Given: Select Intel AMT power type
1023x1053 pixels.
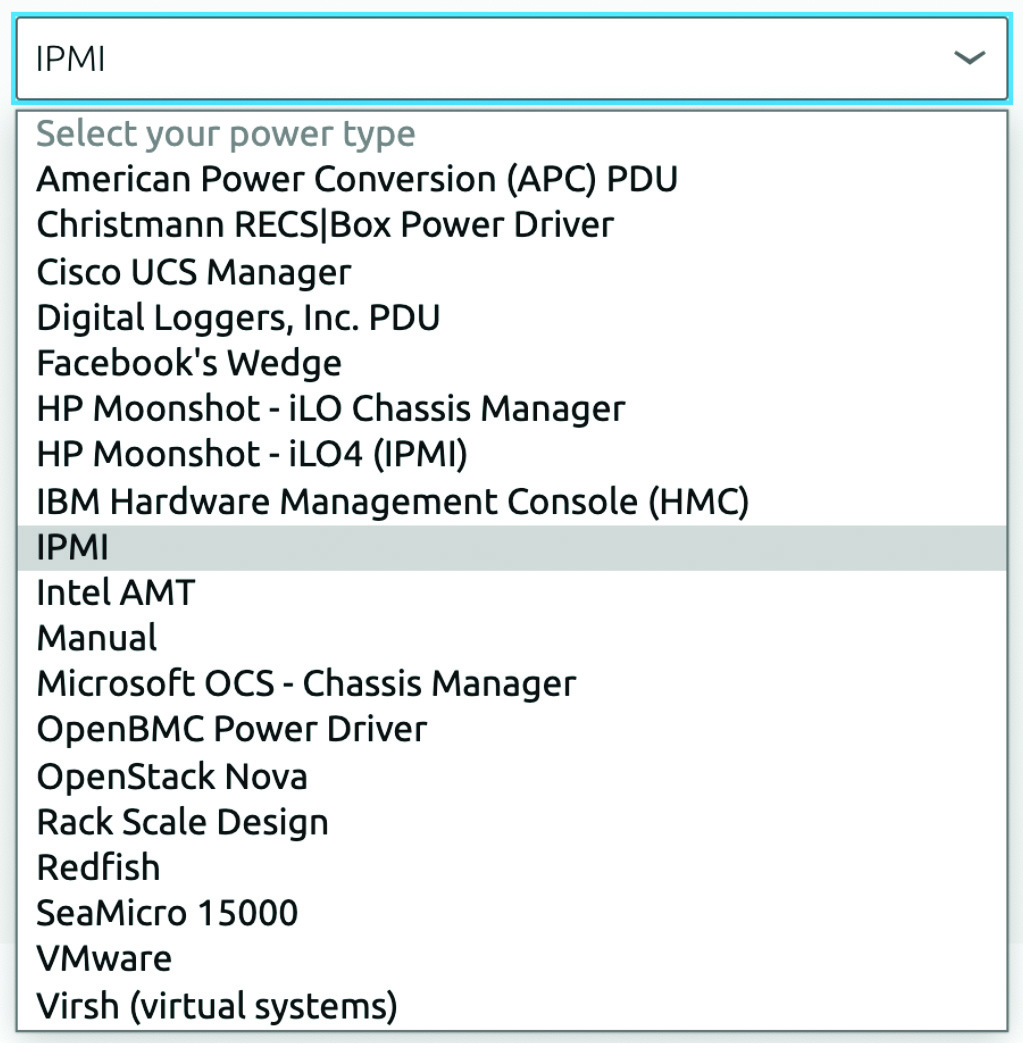Looking at the screenshot, I should [115, 593].
